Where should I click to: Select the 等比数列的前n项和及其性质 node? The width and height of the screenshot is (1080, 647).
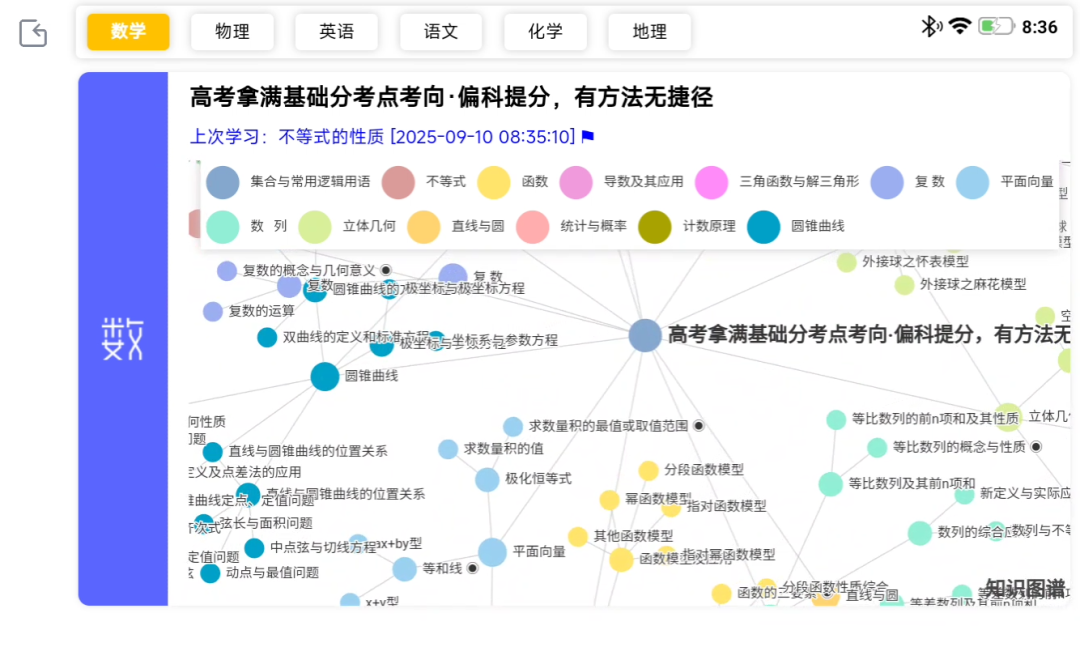[x=835, y=420]
